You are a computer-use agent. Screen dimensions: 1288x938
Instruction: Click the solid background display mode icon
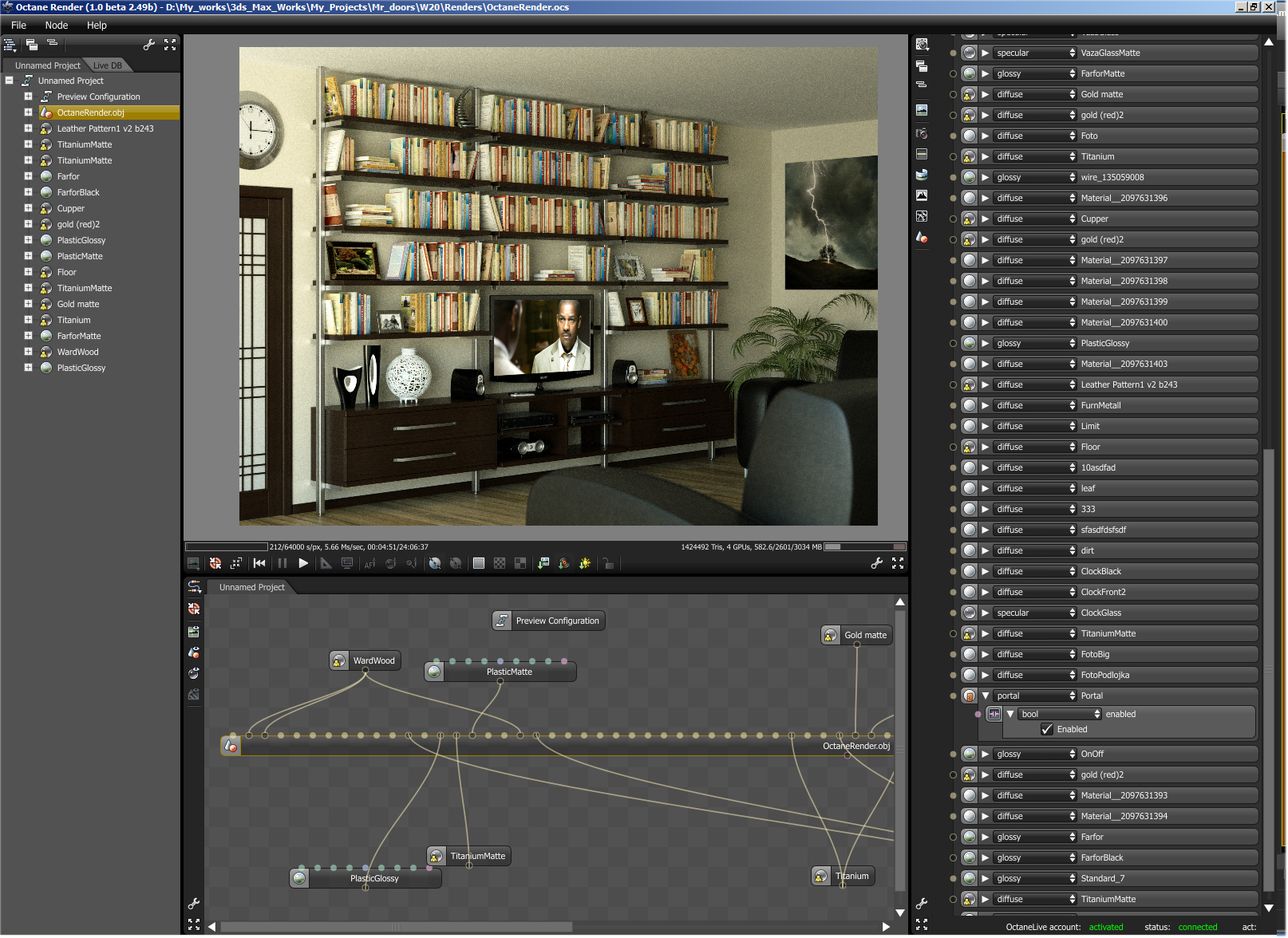coord(479,563)
